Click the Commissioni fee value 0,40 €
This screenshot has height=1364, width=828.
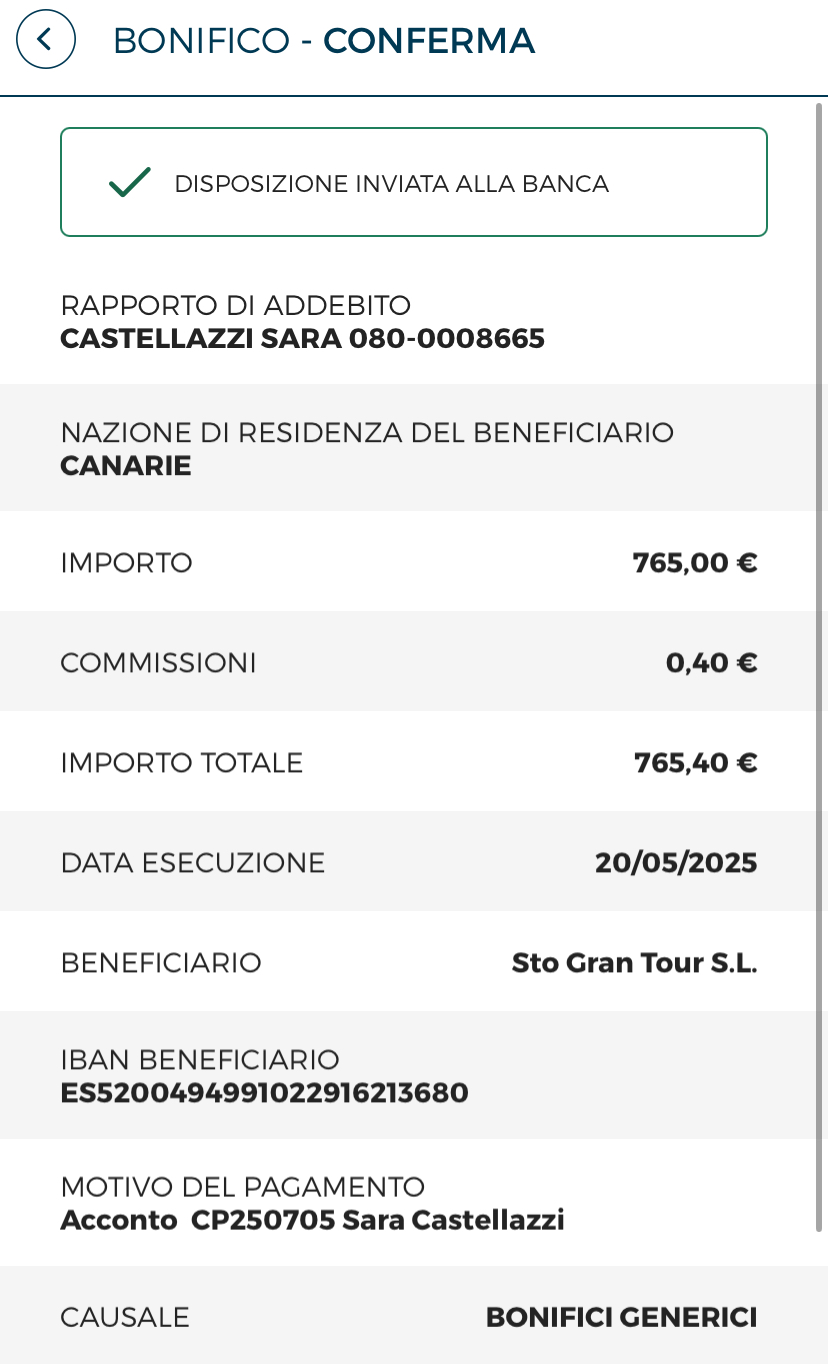pos(712,663)
